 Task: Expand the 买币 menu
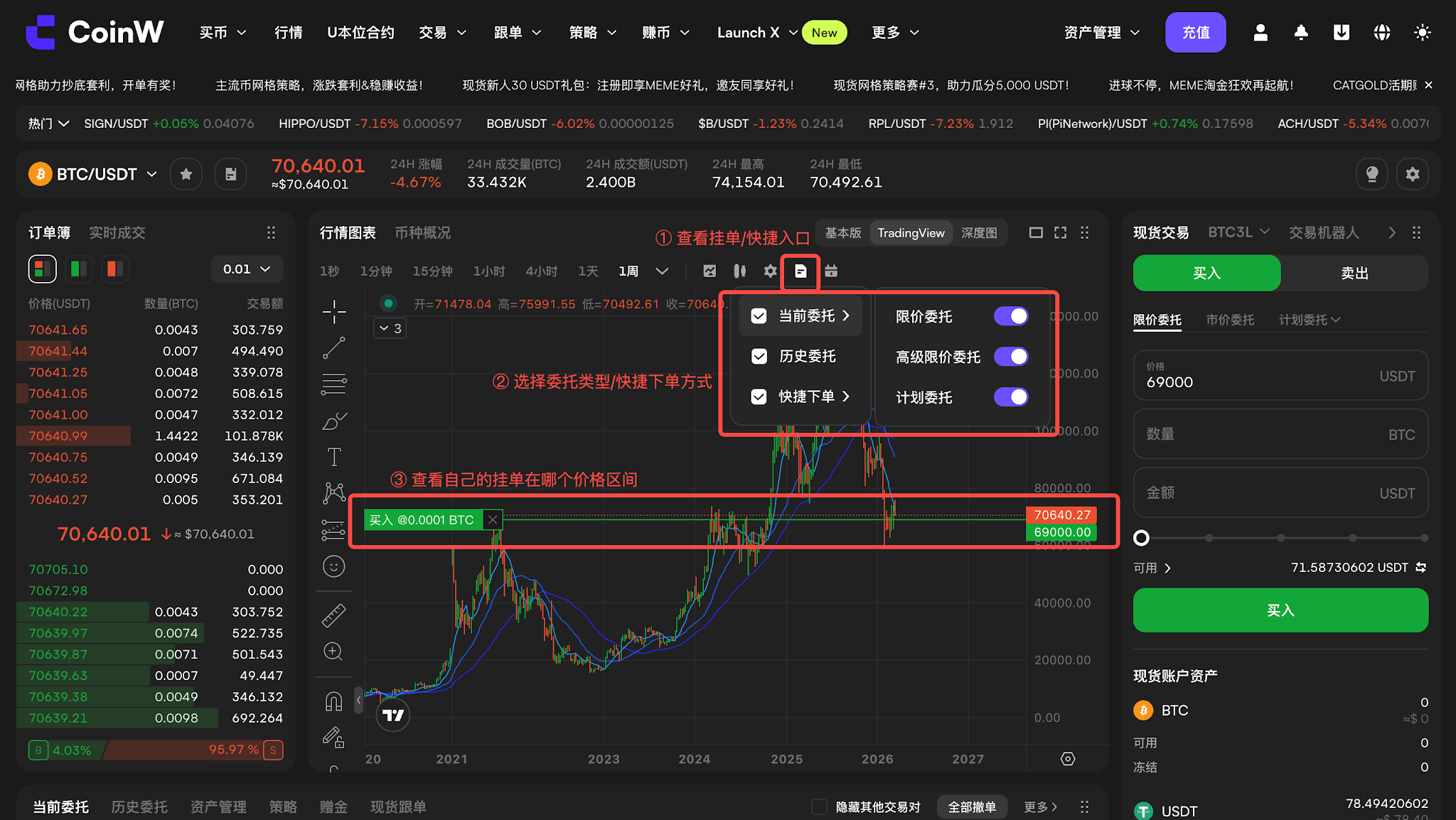click(223, 33)
